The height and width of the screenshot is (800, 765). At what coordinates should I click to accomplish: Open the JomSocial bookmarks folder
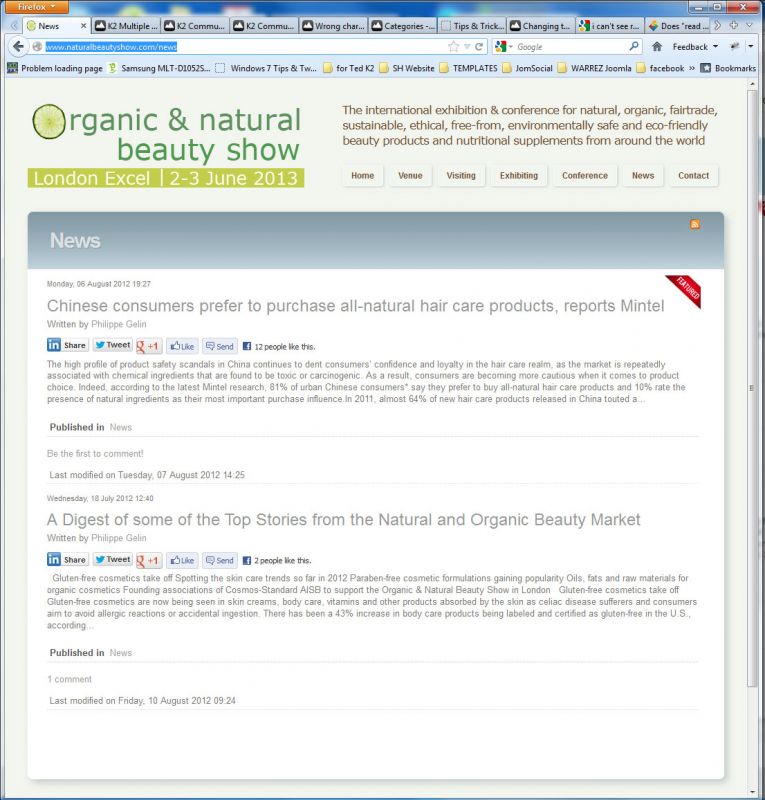tap(528, 68)
